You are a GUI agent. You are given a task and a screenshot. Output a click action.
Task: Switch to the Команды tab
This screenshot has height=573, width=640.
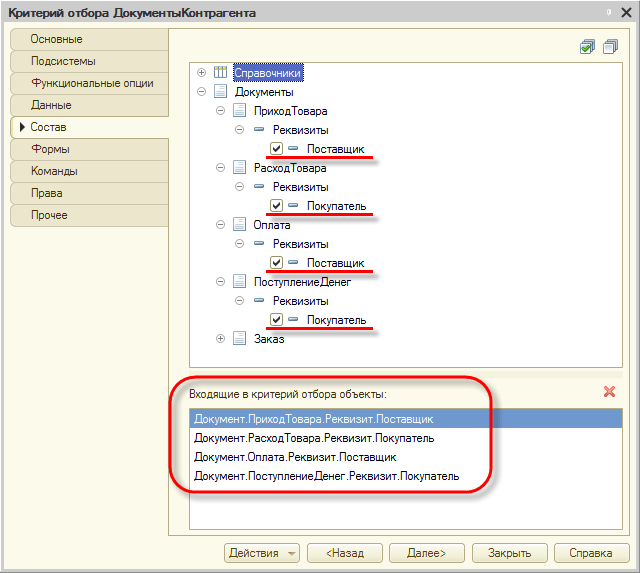(x=89, y=171)
